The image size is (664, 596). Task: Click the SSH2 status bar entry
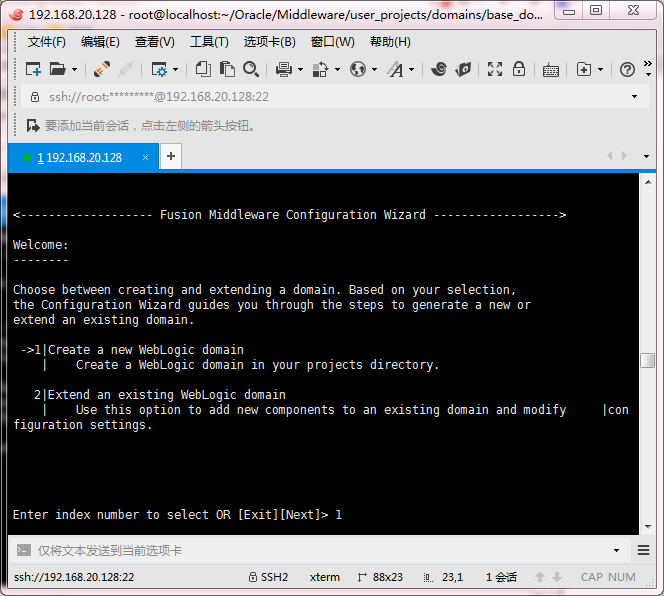268,577
